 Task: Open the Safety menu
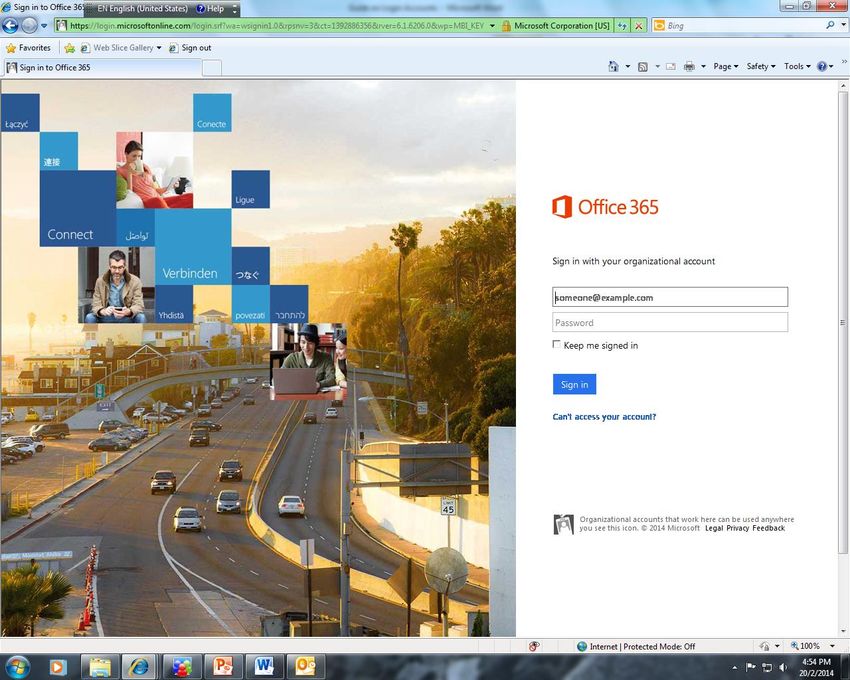761,66
